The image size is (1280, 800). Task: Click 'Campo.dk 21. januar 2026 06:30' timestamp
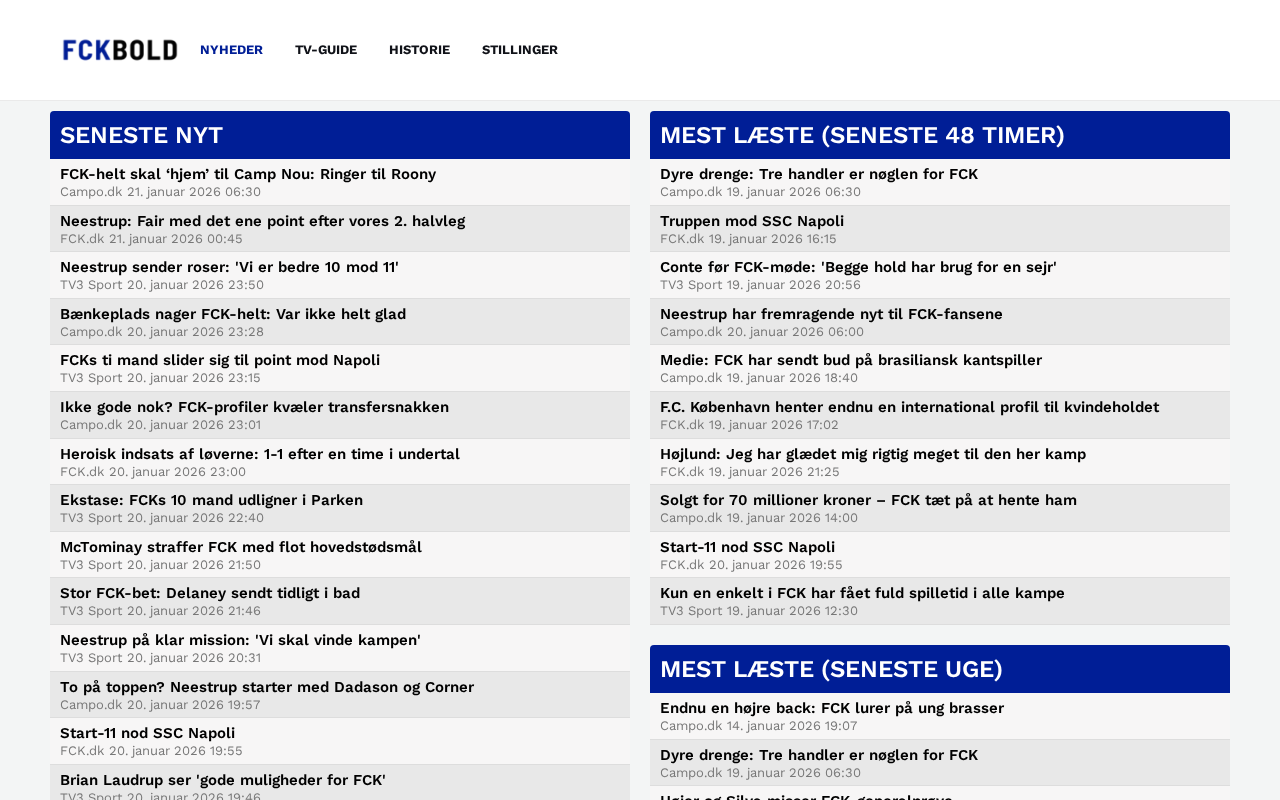(x=160, y=192)
